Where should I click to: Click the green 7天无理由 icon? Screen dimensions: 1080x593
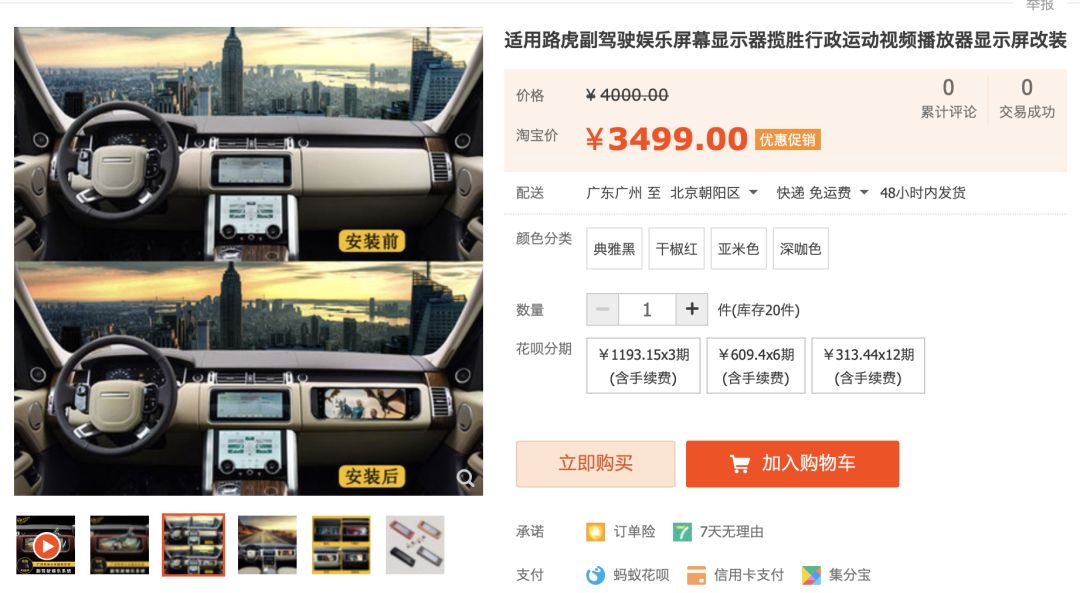click(682, 532)
